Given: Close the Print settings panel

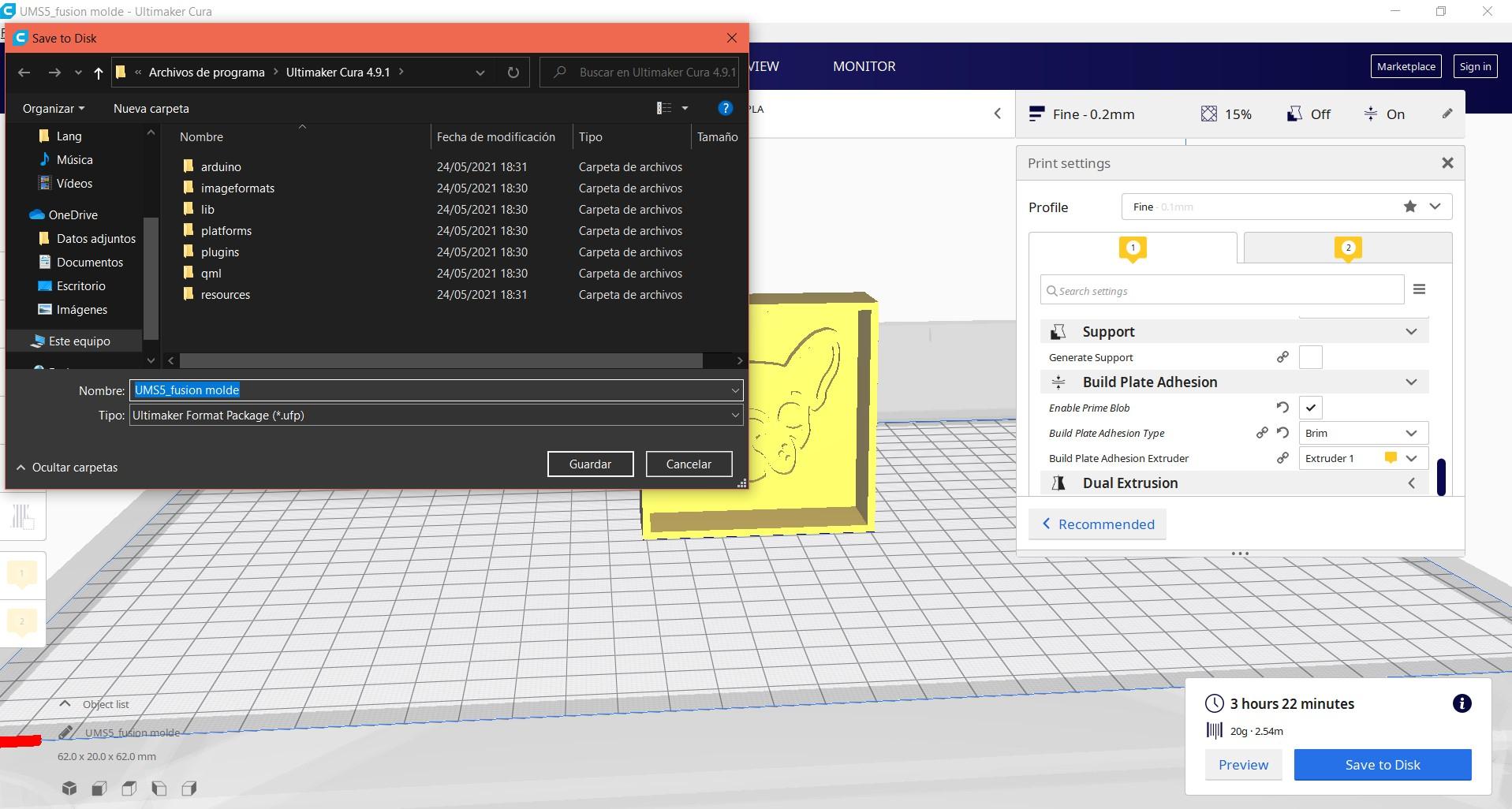Looking at the screenshot, I should (1447, 163).
